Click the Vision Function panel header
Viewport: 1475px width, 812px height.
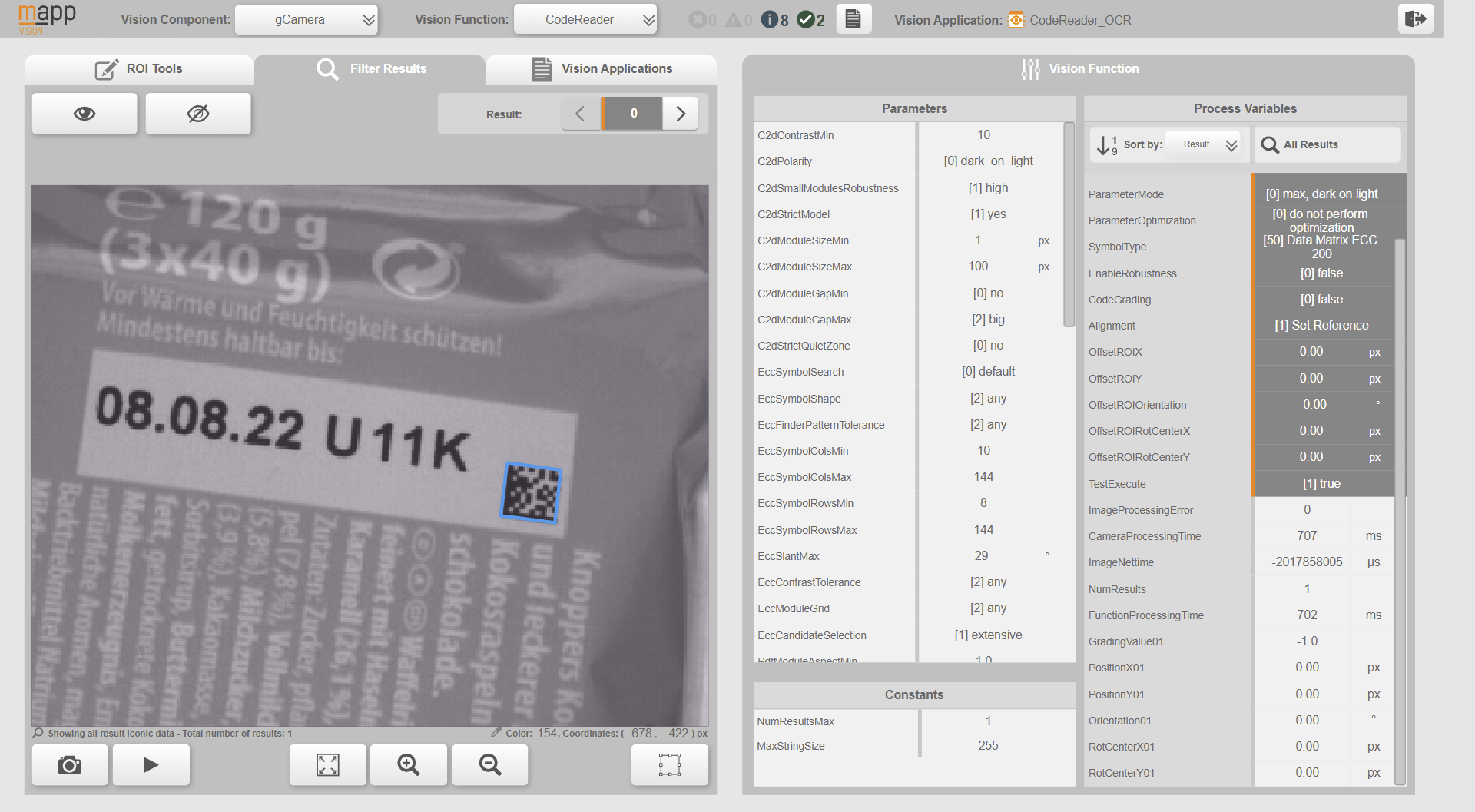coord(1079,69)
